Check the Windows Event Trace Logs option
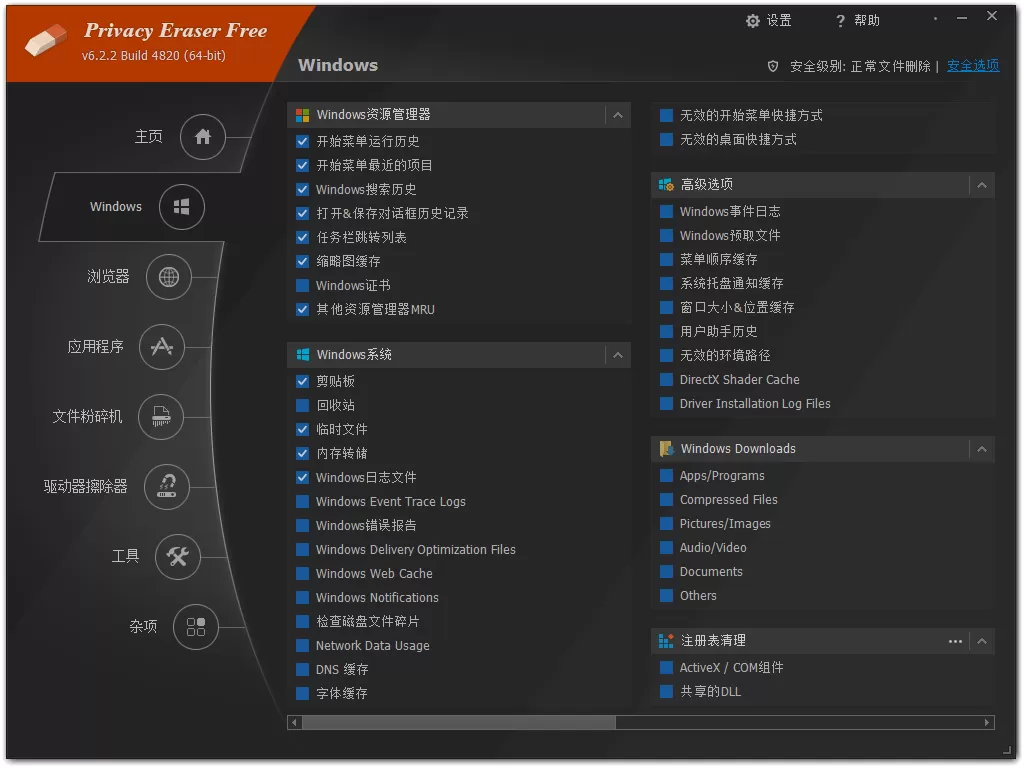This screenshot has height=768, width=1024. click(x=302, y=501)
